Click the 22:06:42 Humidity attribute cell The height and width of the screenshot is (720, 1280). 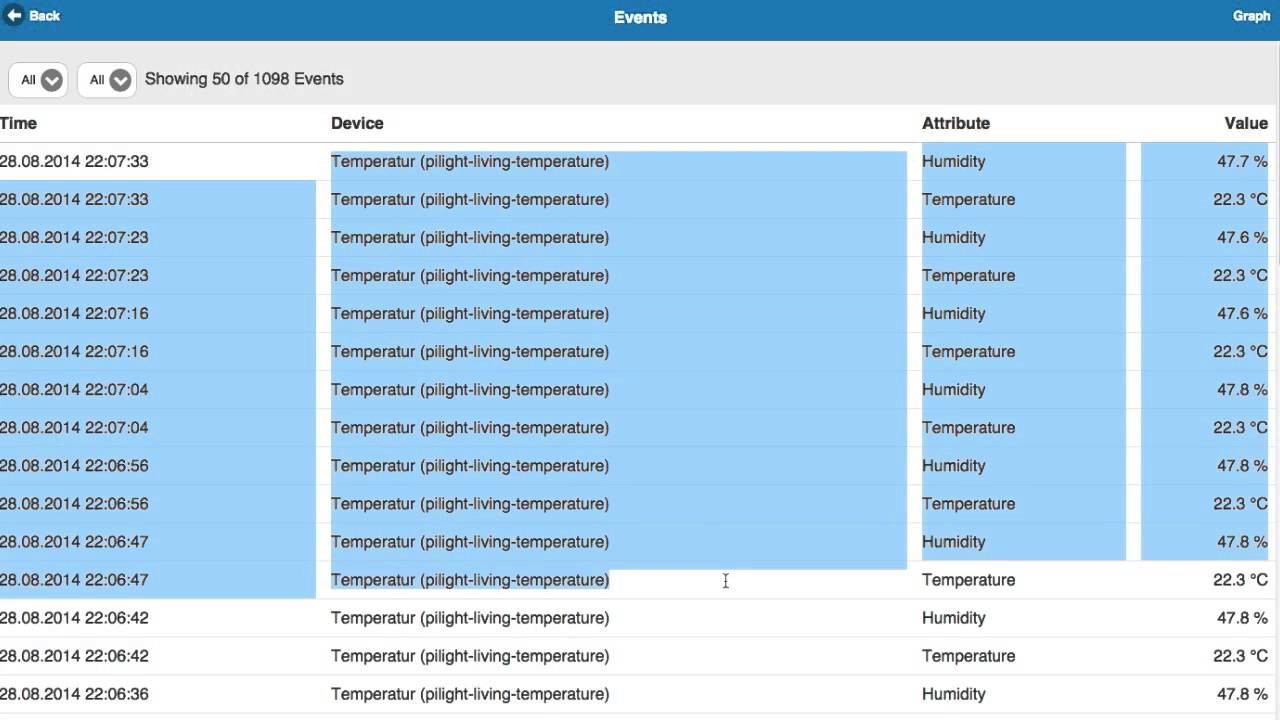pyautogui.click(x=953, y=618)
